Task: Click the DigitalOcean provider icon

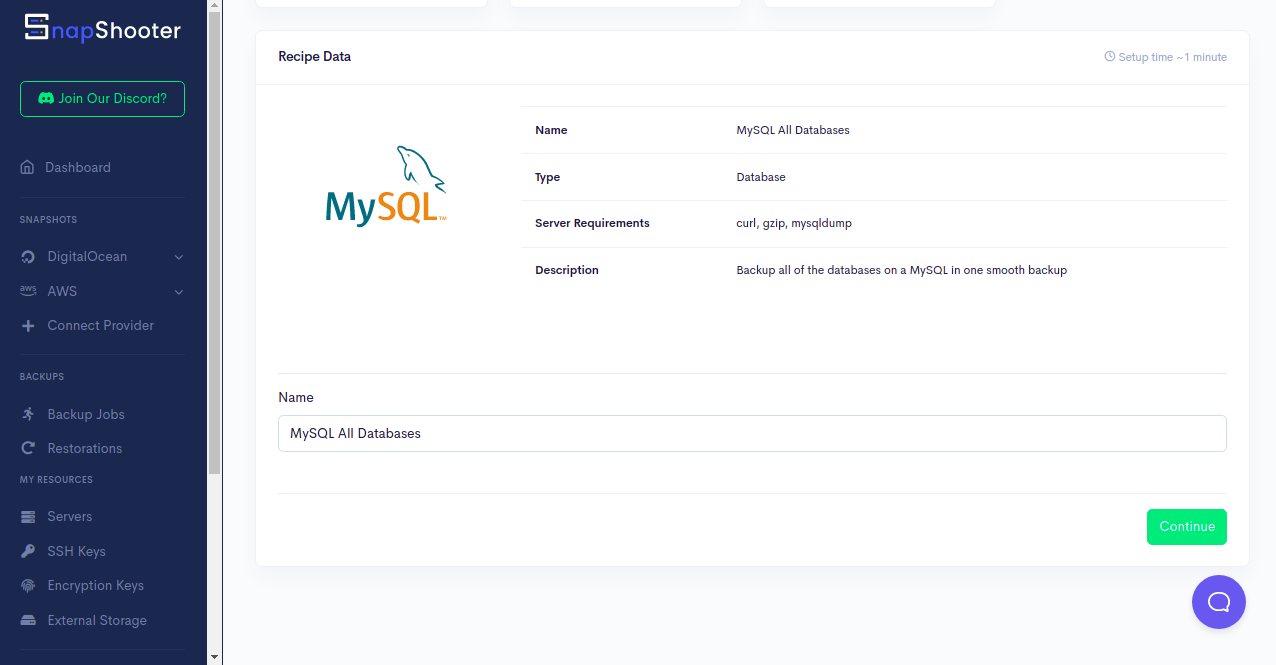Action: click(x=28, y=257)
